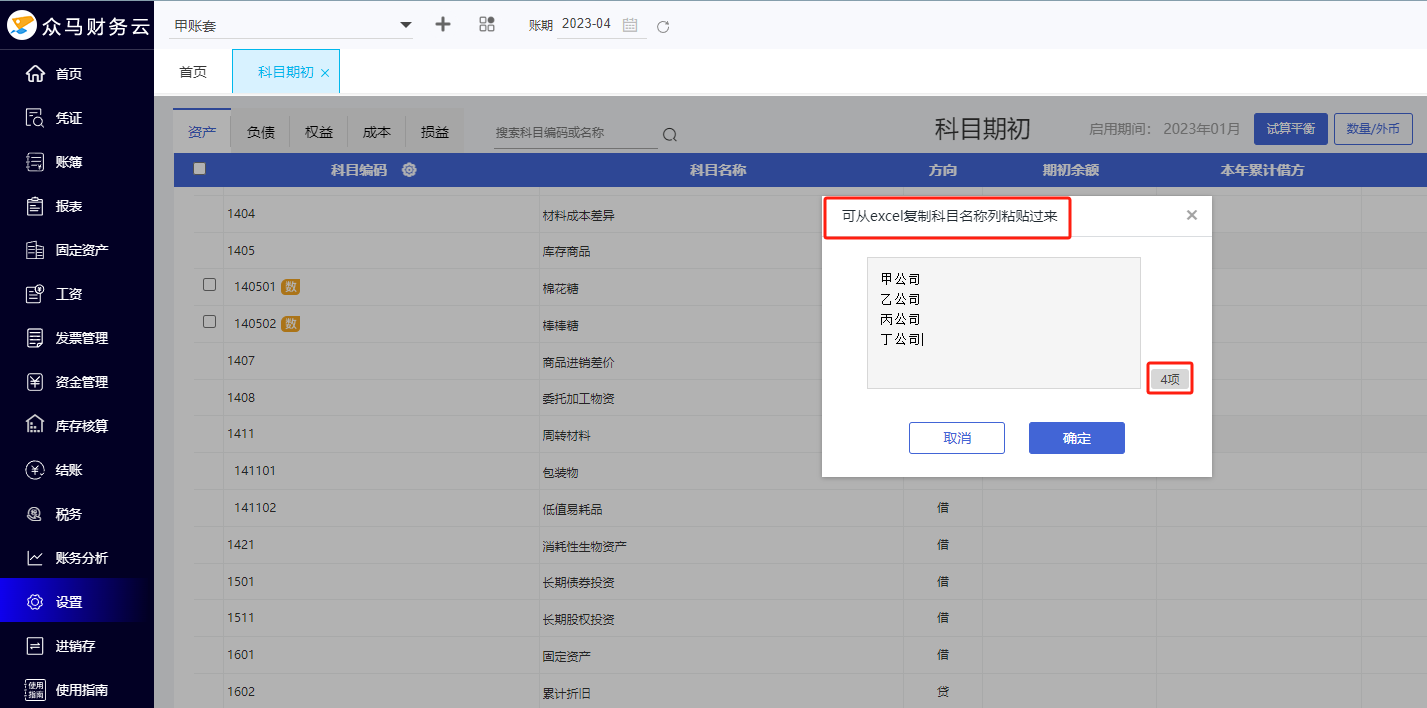Open 报表 reports sidebar icon
Viewport: 1427px width, 708px height.
35,206
